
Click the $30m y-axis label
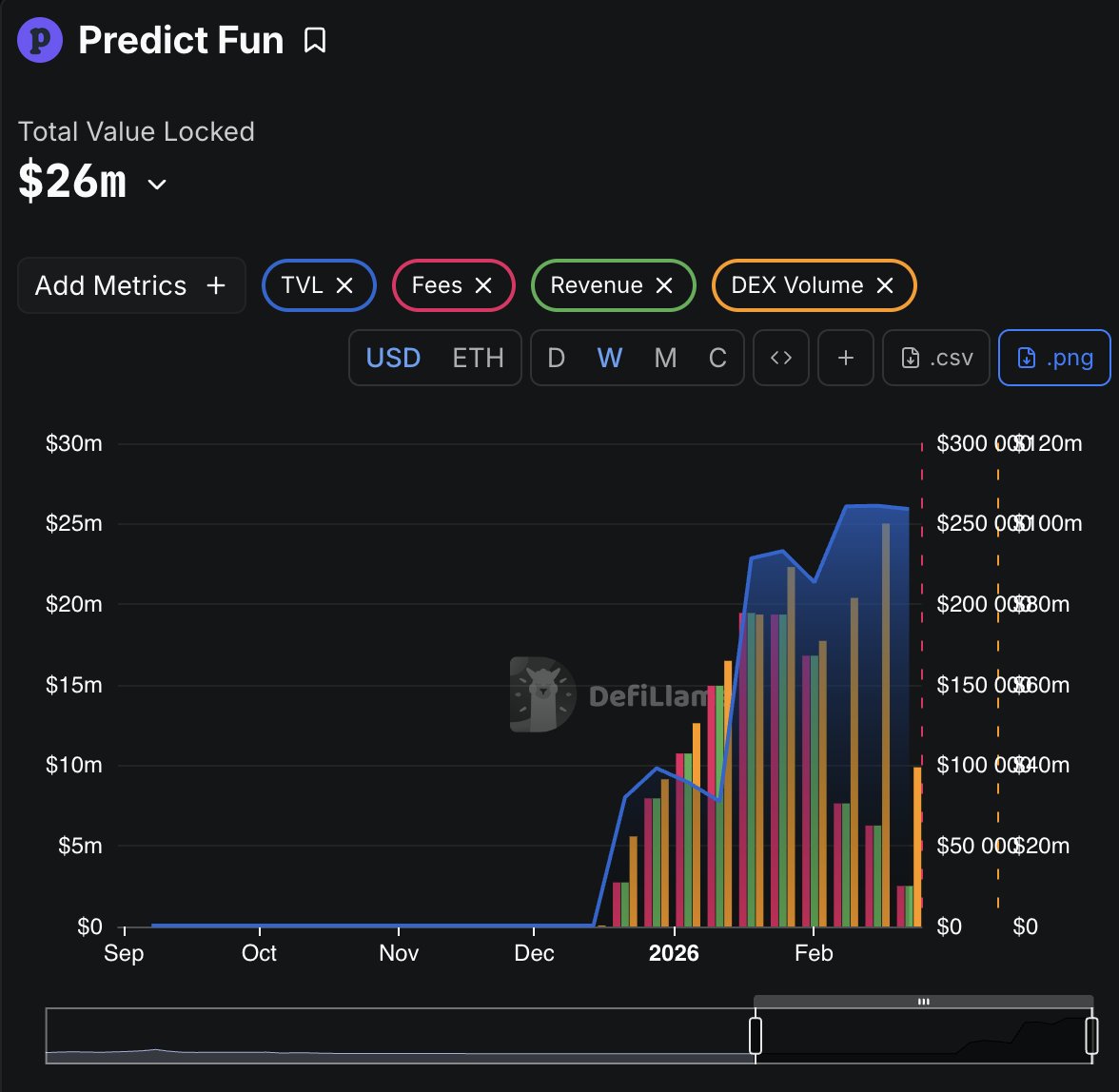point(73,443)
